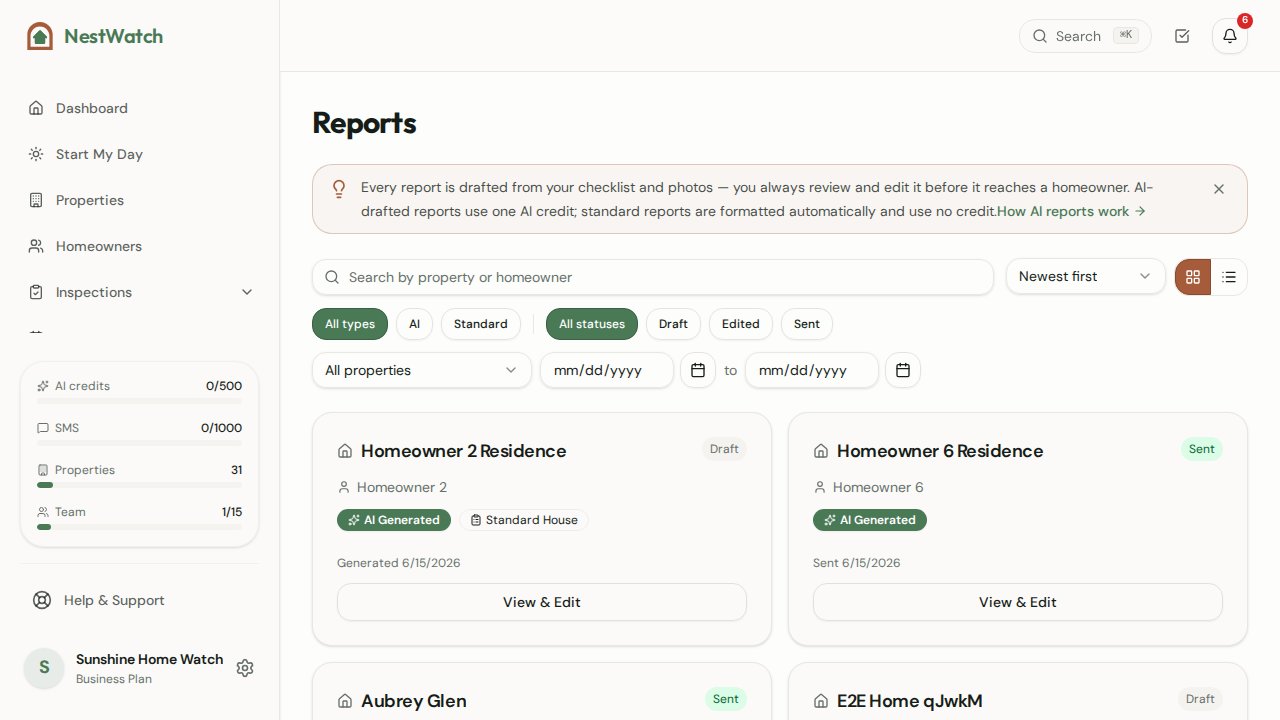Click the Dashboard home icon
Viewport: 1280px width, 720px height.
pos(36,108)
